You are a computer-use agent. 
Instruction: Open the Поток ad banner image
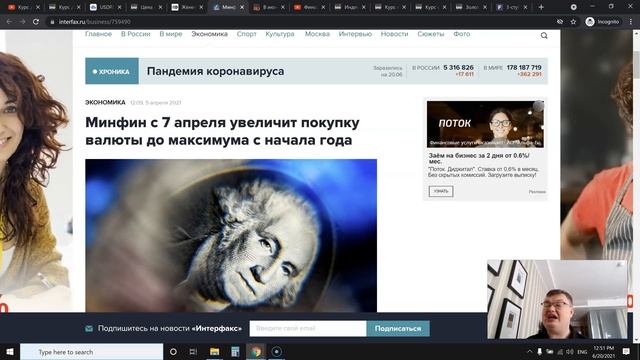(485, 124)
